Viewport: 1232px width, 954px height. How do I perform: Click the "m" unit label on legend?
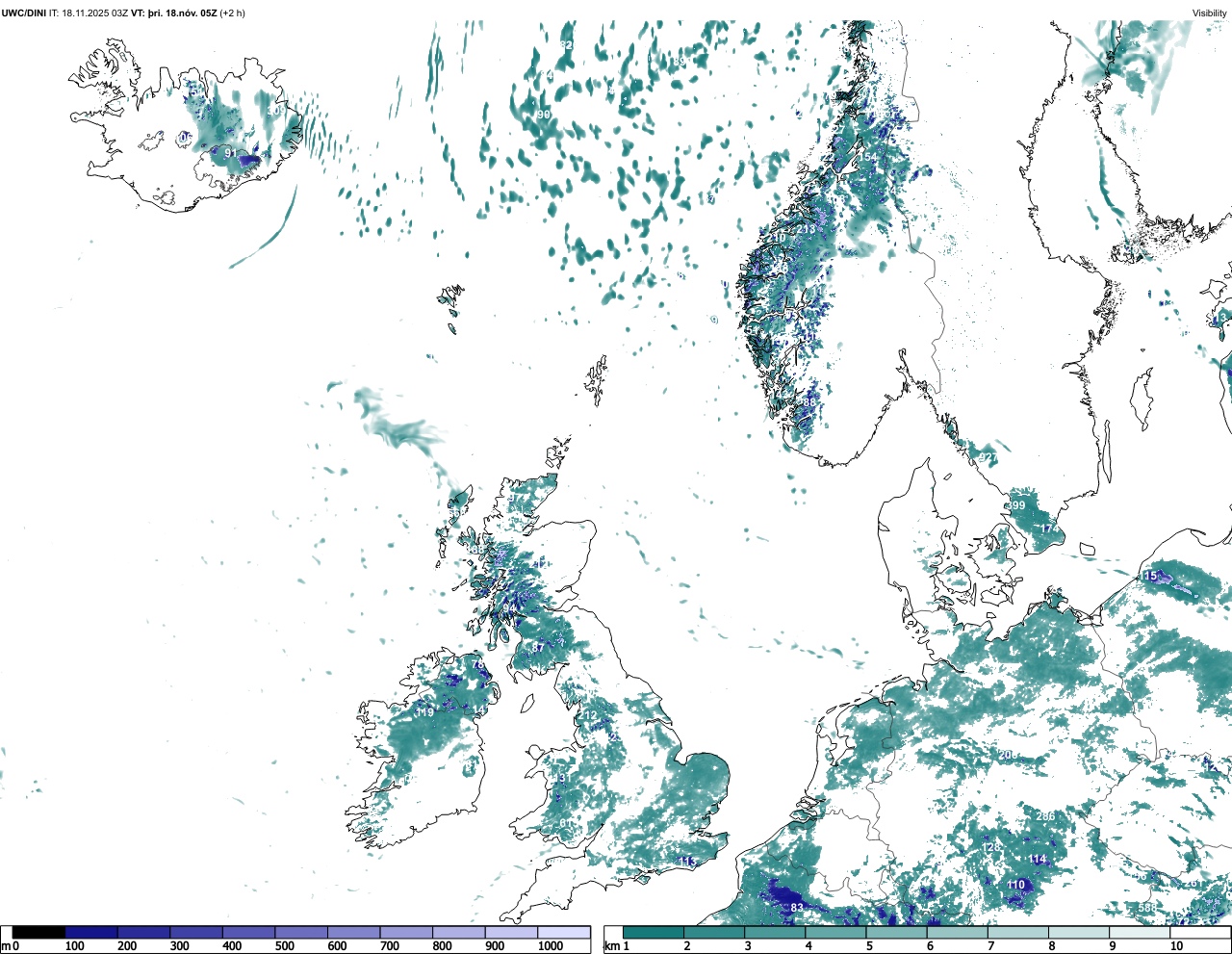(6, 946)
